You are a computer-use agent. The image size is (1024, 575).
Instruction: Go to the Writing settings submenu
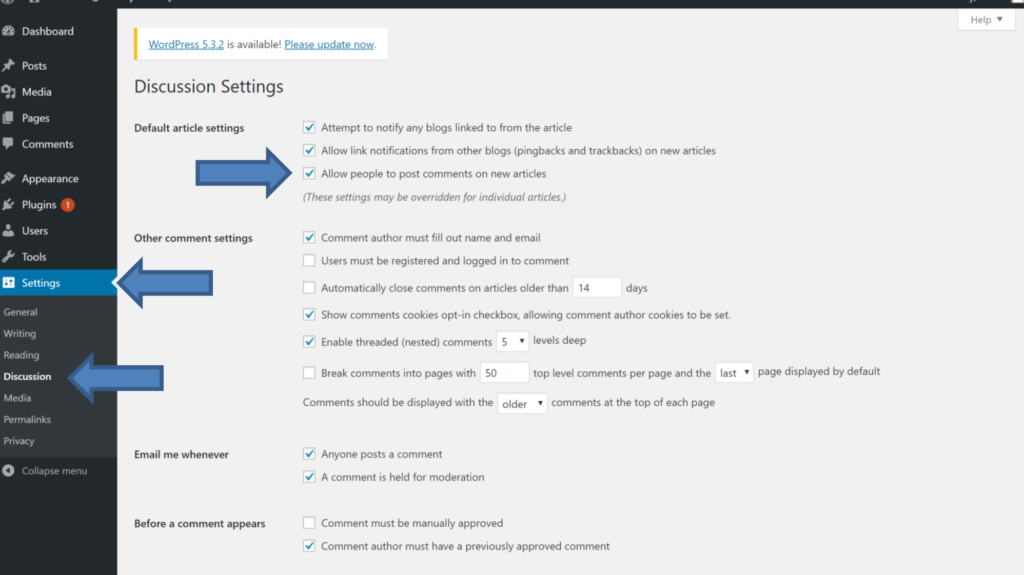coord(20,333)
